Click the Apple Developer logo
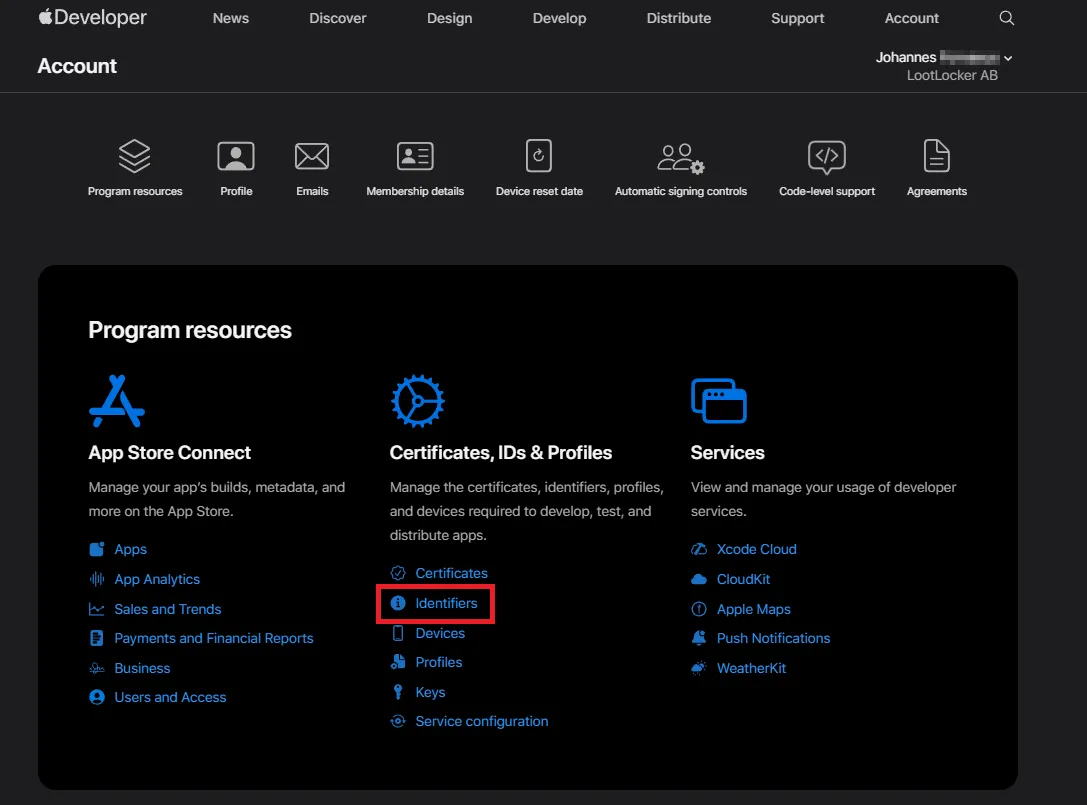 pos(92,17)
